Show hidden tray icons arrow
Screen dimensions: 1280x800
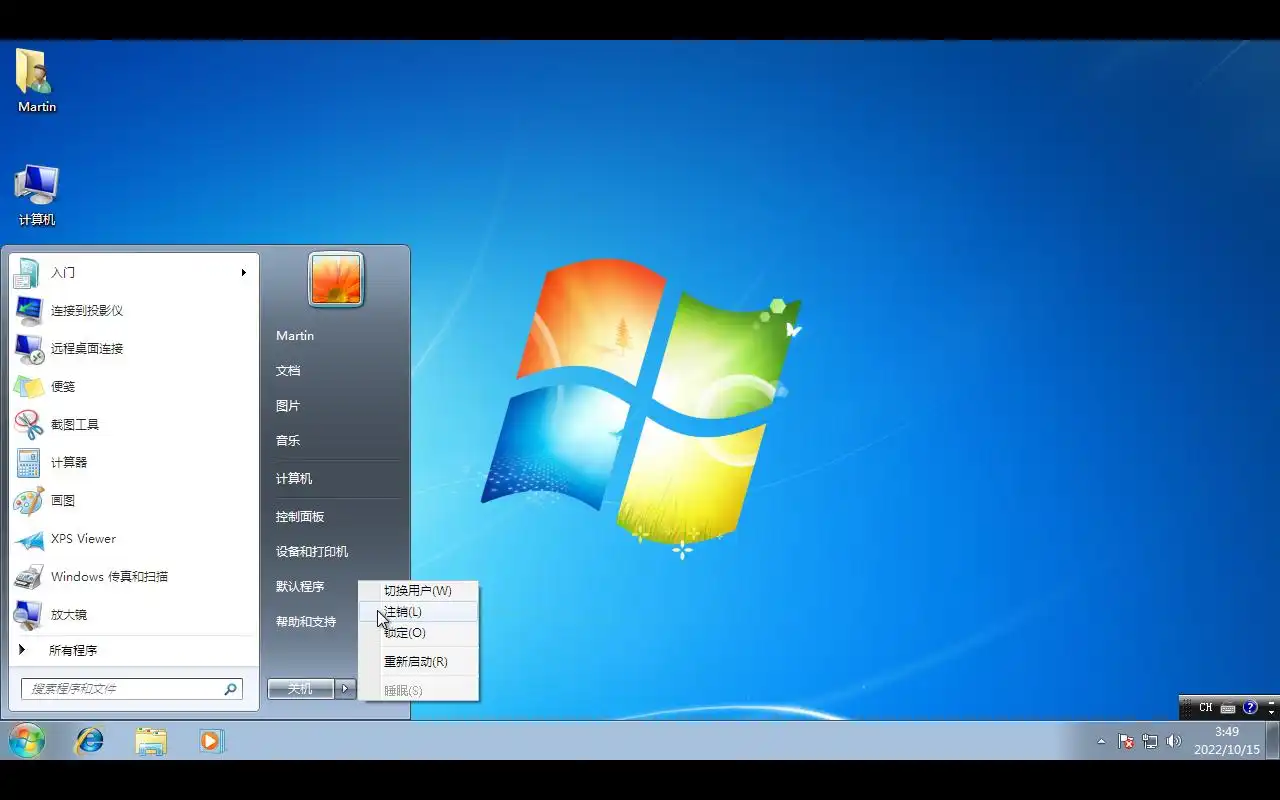[x=1102, y=742]
